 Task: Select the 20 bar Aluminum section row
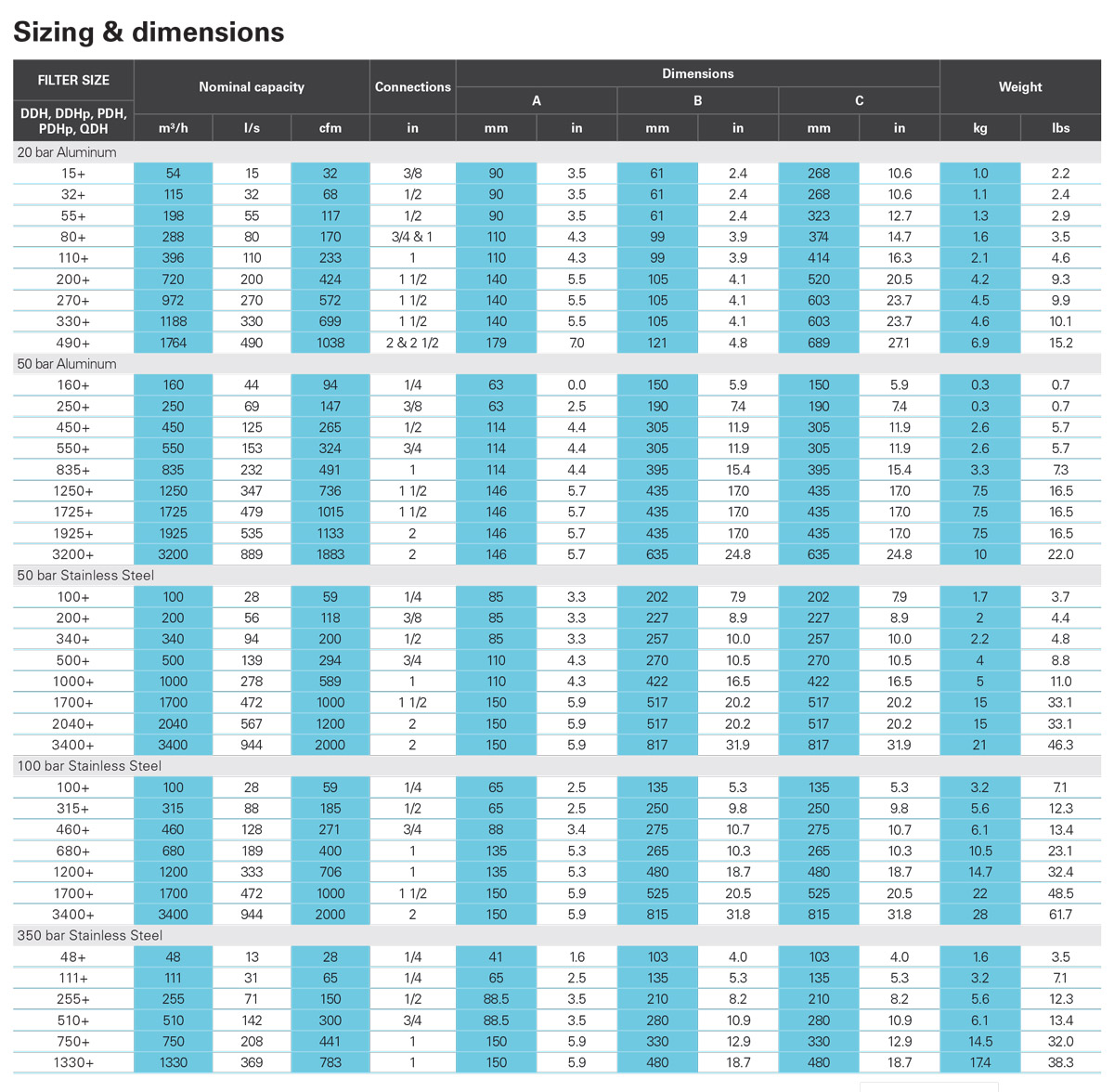pyautogui.click(x=67, y=152)
